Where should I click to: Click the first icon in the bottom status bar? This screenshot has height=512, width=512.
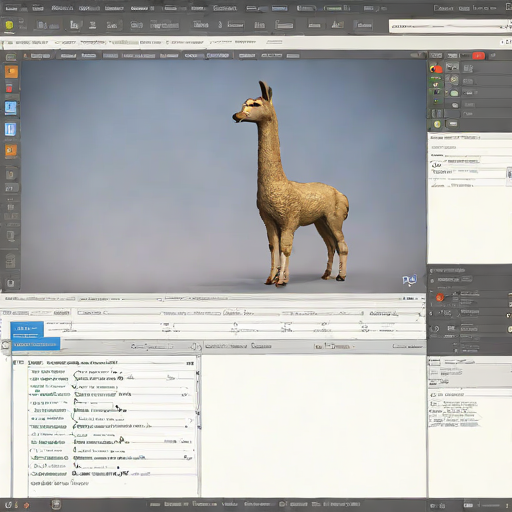(x=9, y=505)
